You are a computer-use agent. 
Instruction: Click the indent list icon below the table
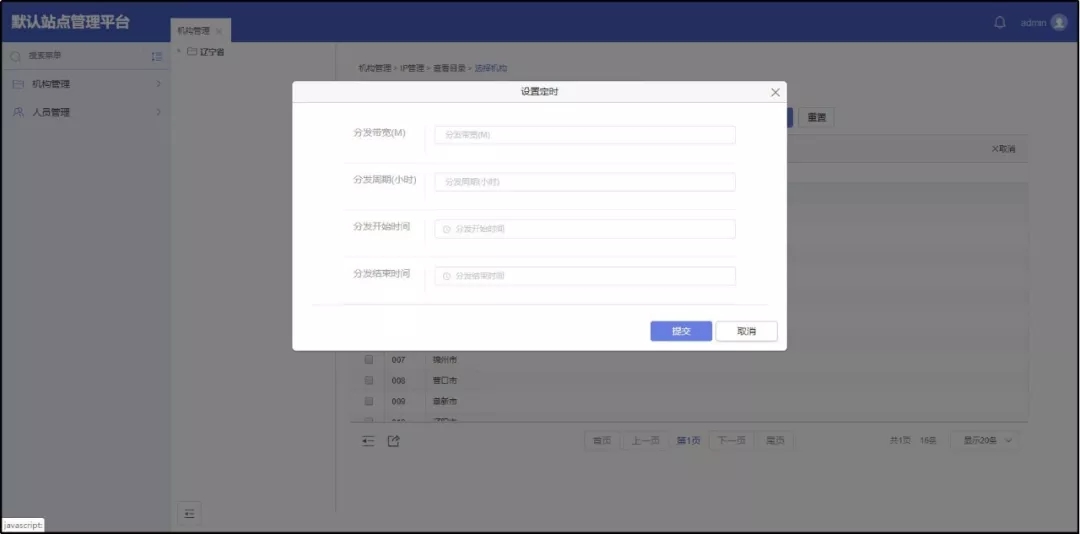click(368, 441)
